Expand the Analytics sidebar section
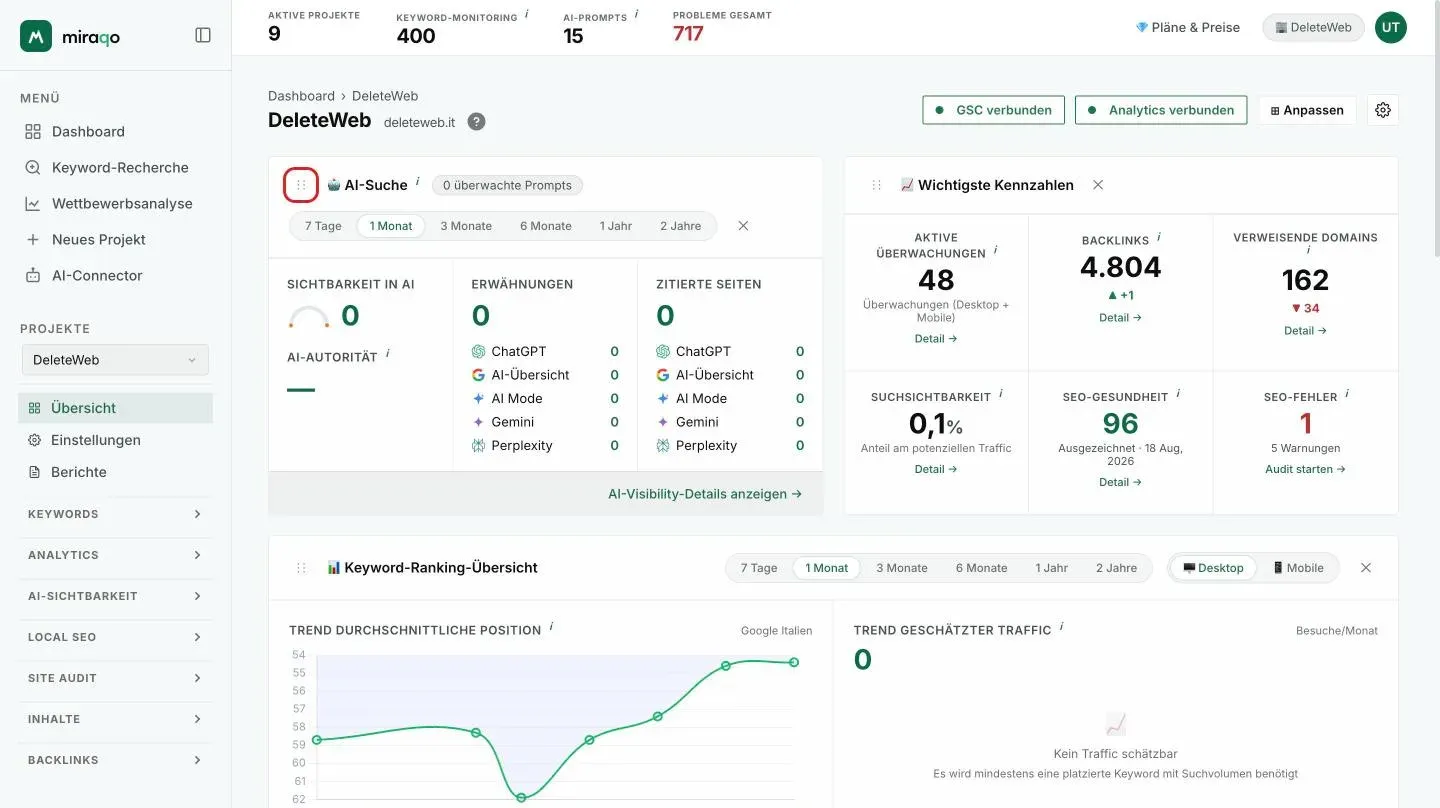Screen dimensions: 1440x808 (x=116, y=555)
